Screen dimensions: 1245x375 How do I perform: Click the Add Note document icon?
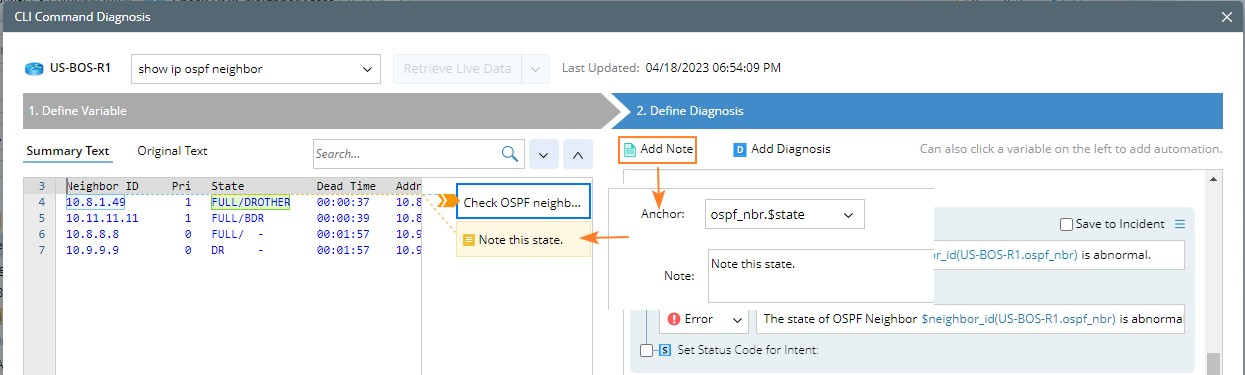pos(630,150)
